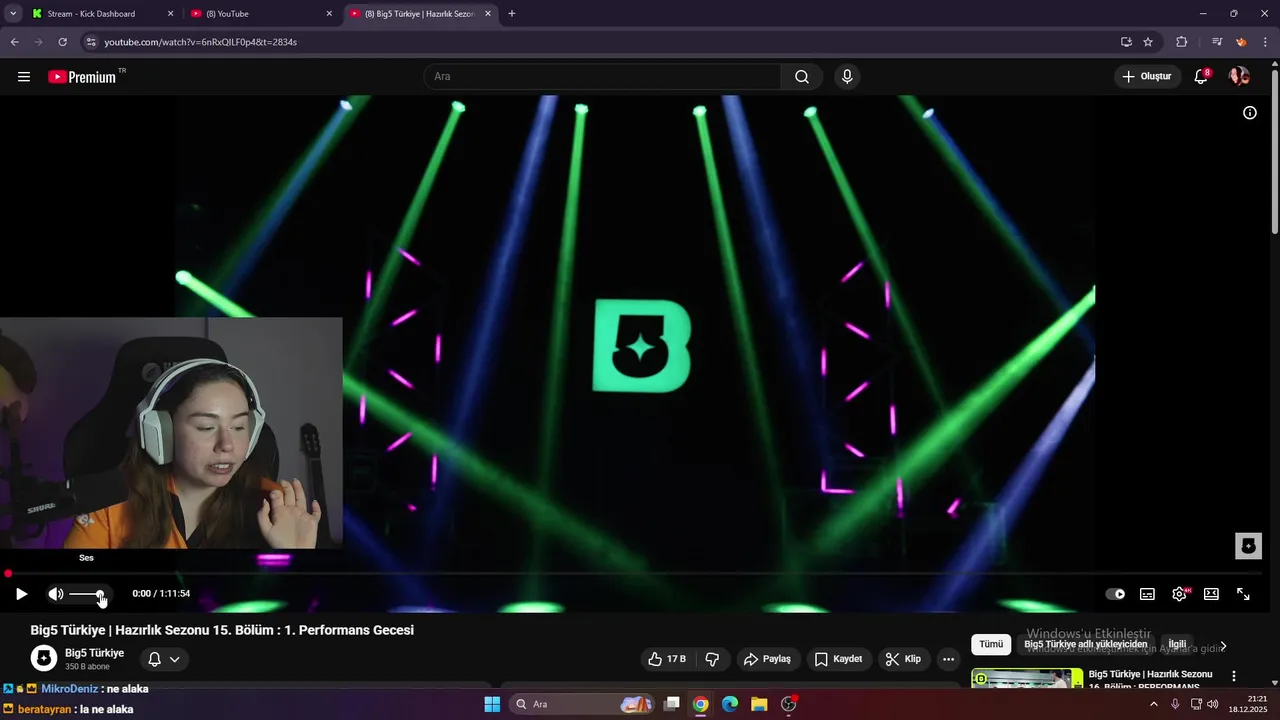Open the YouTube guide hamburger menu
Viewport: 1280px width, 720px height.
[x=24, y=77]
